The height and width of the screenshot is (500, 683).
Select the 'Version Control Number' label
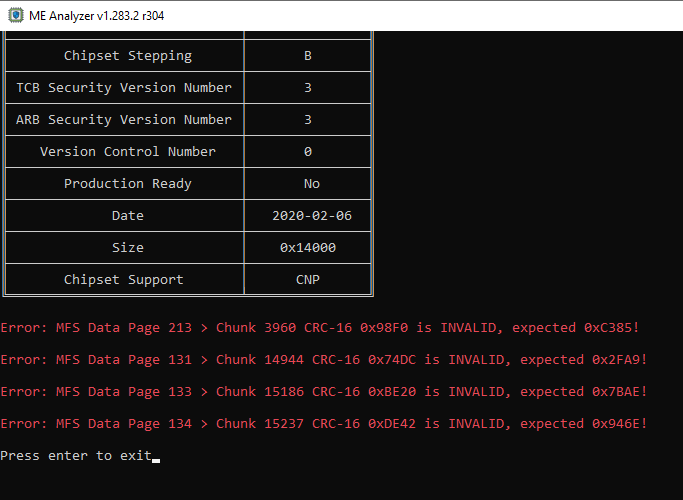(128, 152)
